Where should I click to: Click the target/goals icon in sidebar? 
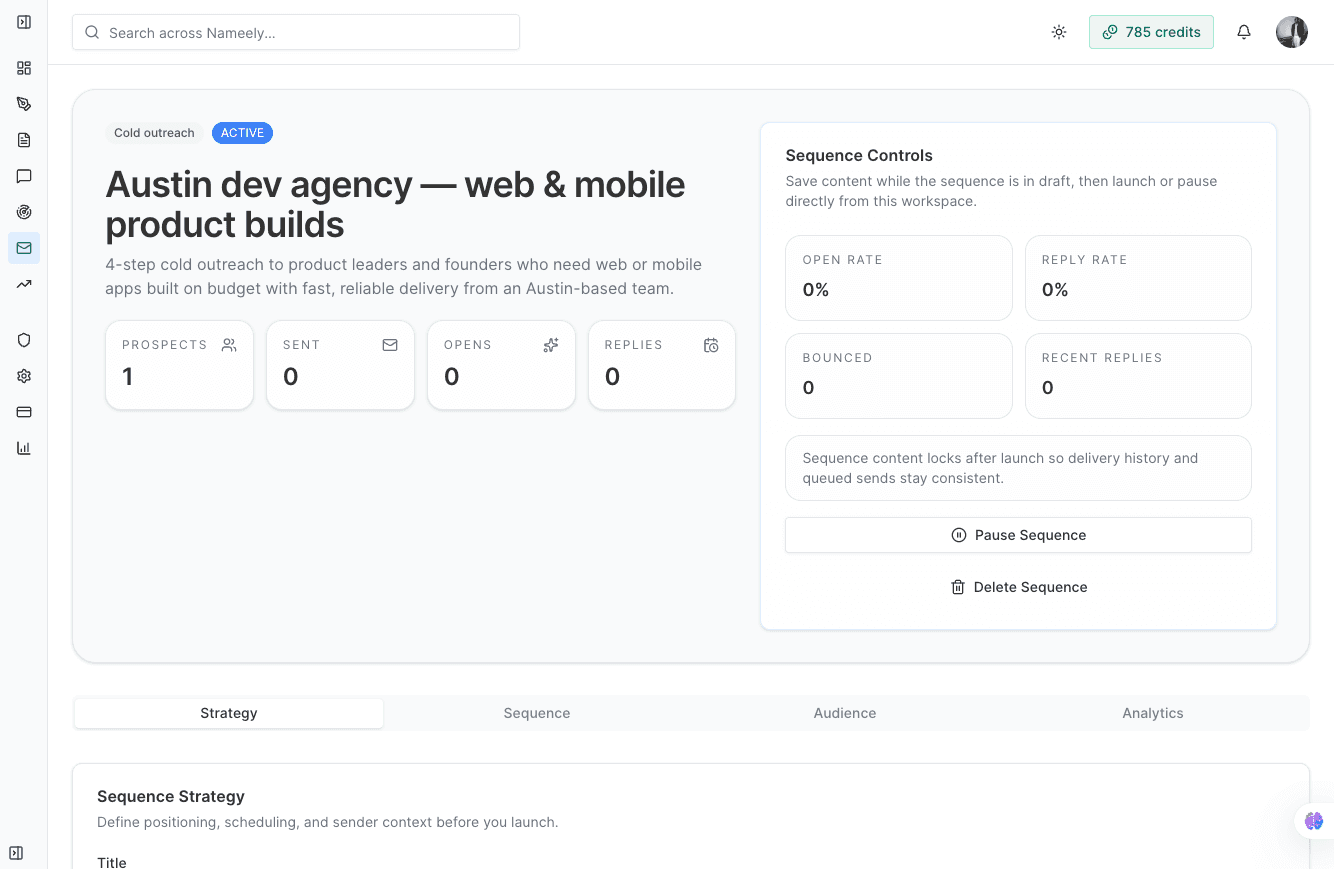(24, 211)
